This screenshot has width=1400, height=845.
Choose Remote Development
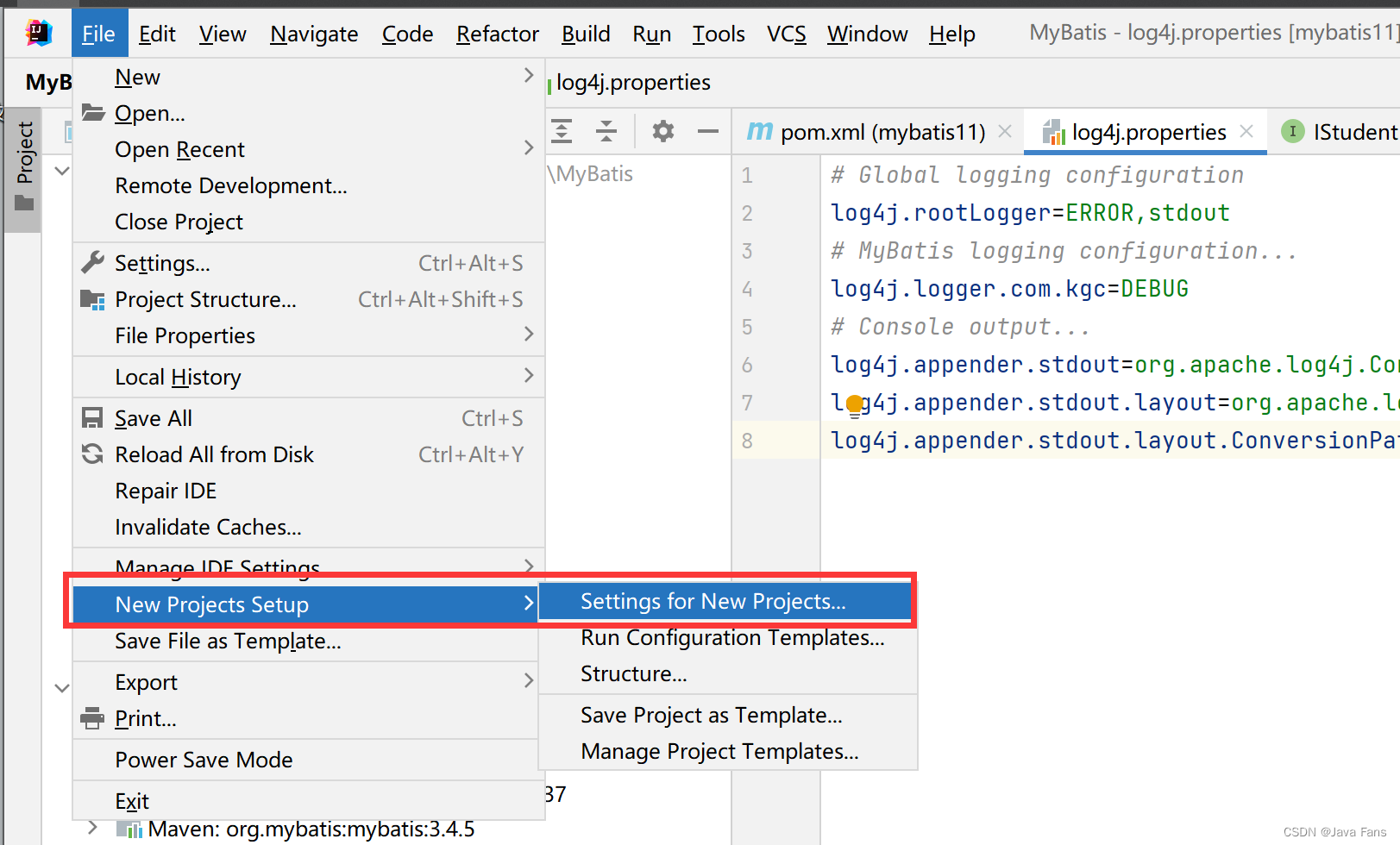309,185
